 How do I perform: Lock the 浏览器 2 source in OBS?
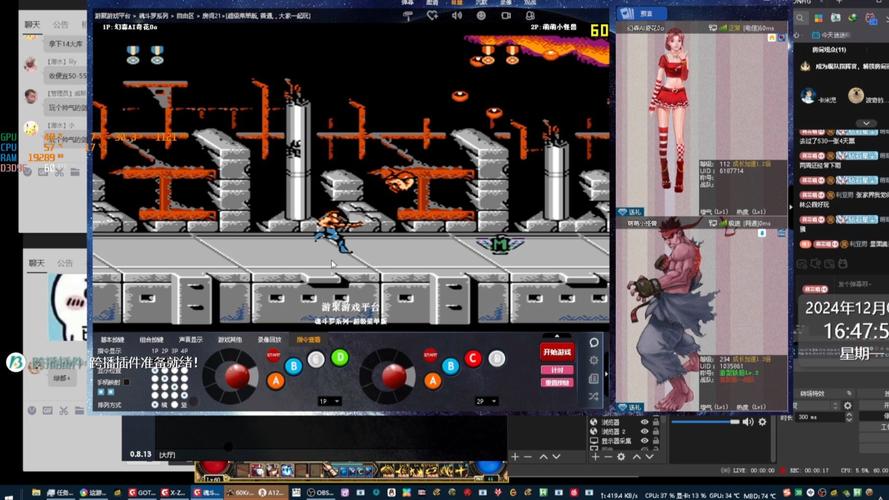(656, 431)
